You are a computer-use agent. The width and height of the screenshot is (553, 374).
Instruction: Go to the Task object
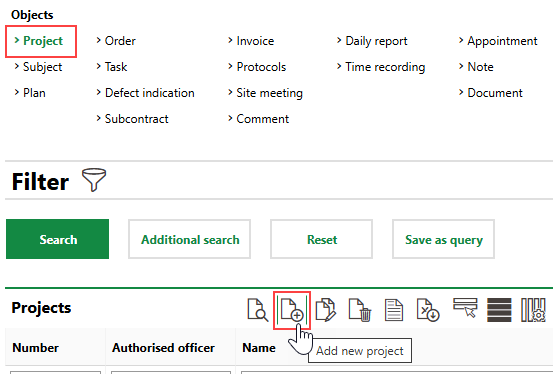[x=116, y=67]
